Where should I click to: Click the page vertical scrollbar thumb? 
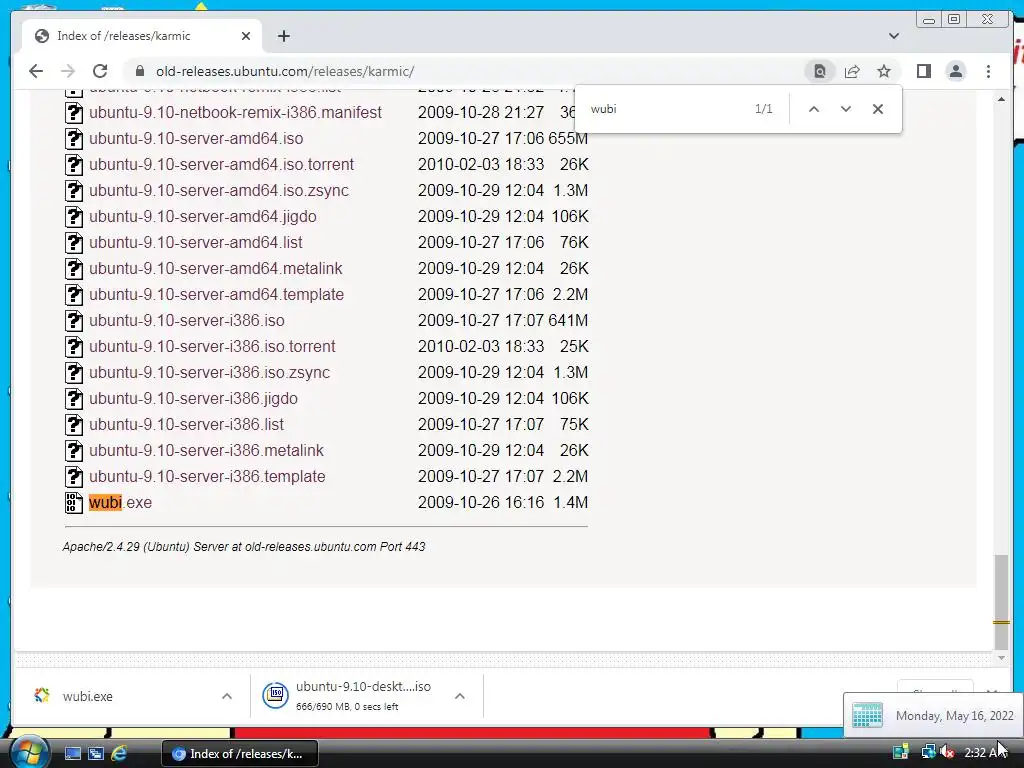coord(1001,601)
